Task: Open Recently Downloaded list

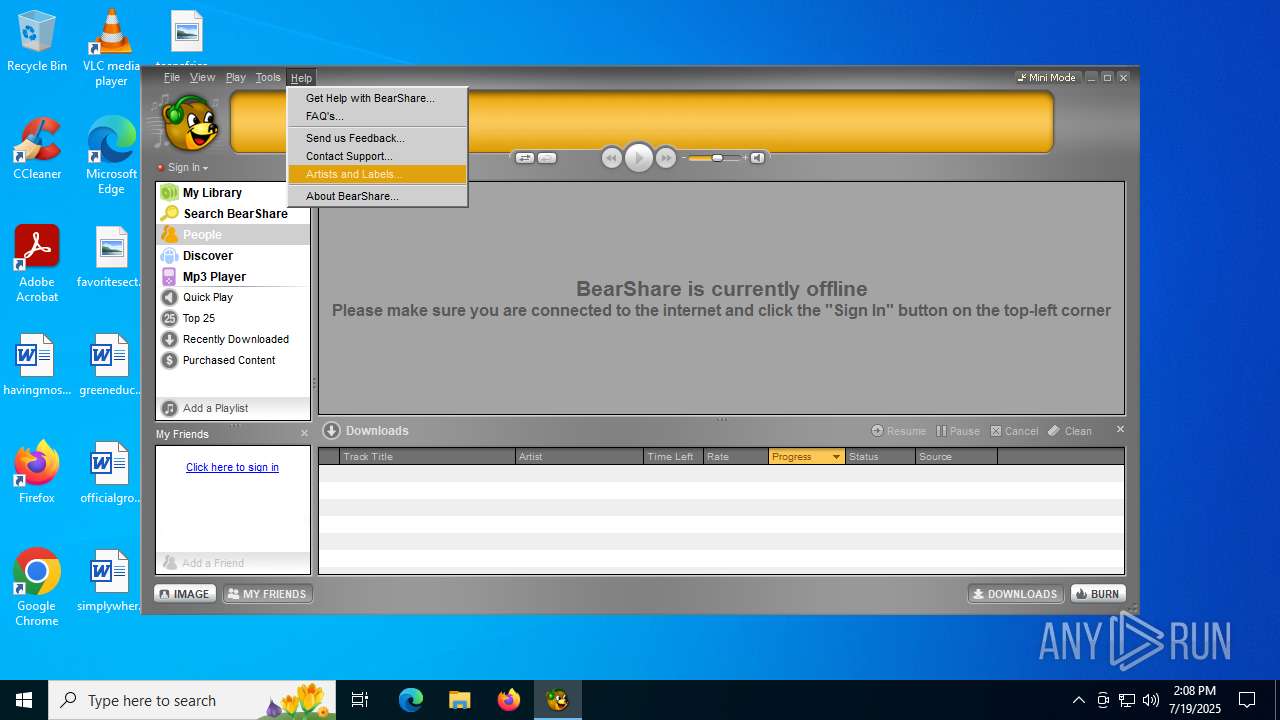Action: click(x=233, y=339)
